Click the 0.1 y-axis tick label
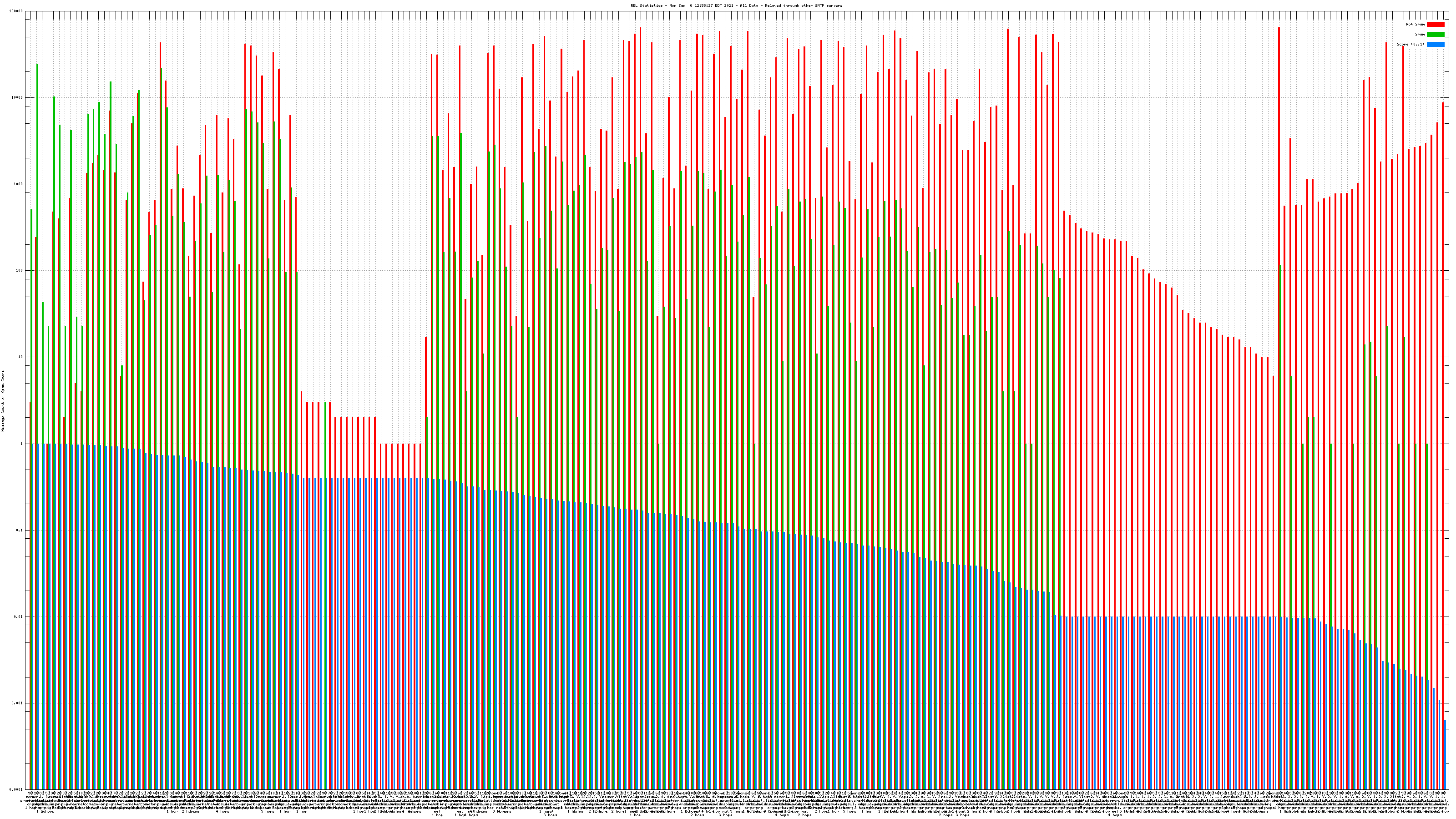Viewport: 1456px width, 819px height. point(20,530)
